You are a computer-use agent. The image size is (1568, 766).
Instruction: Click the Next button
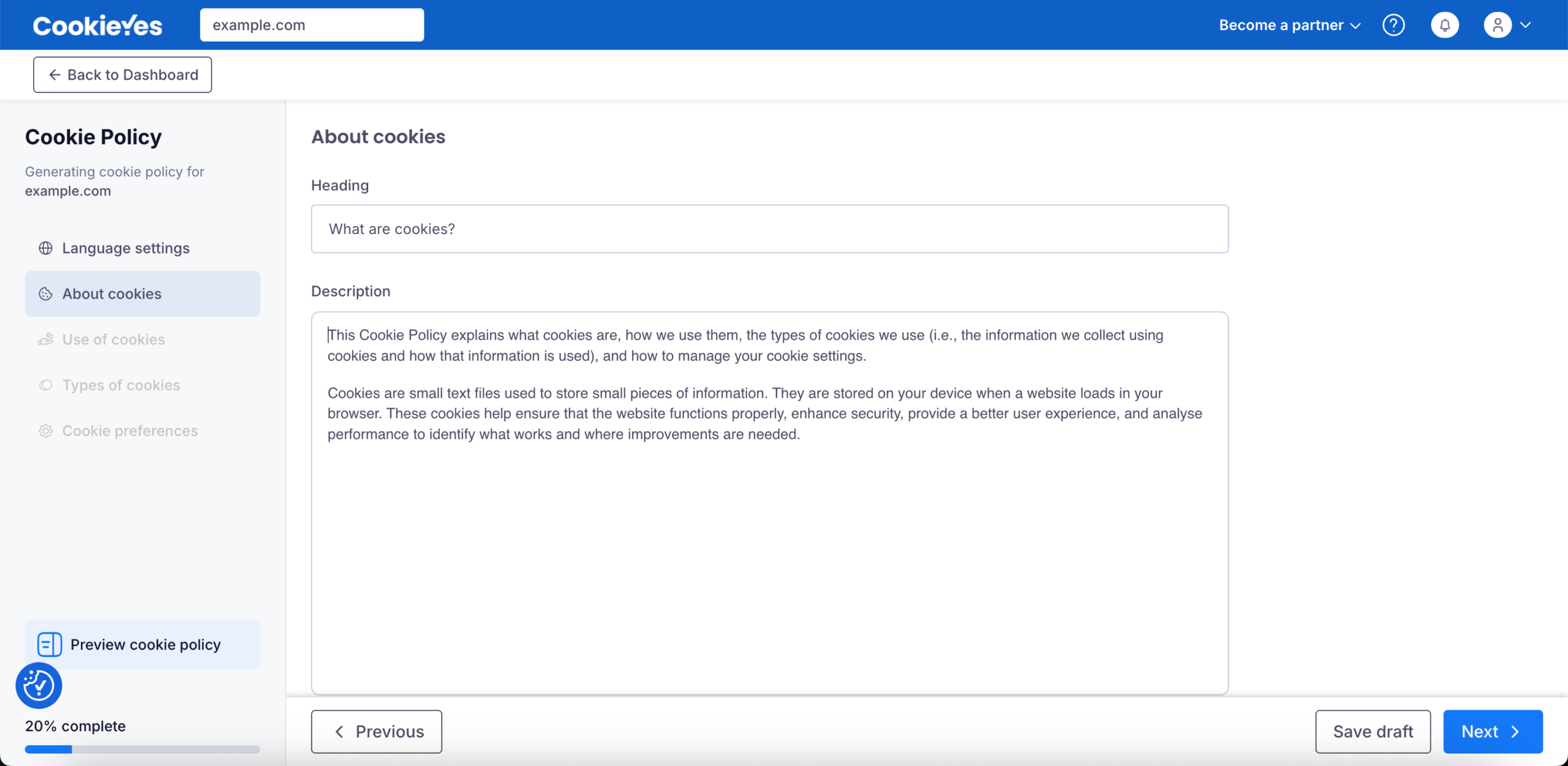click(1493, 732)
